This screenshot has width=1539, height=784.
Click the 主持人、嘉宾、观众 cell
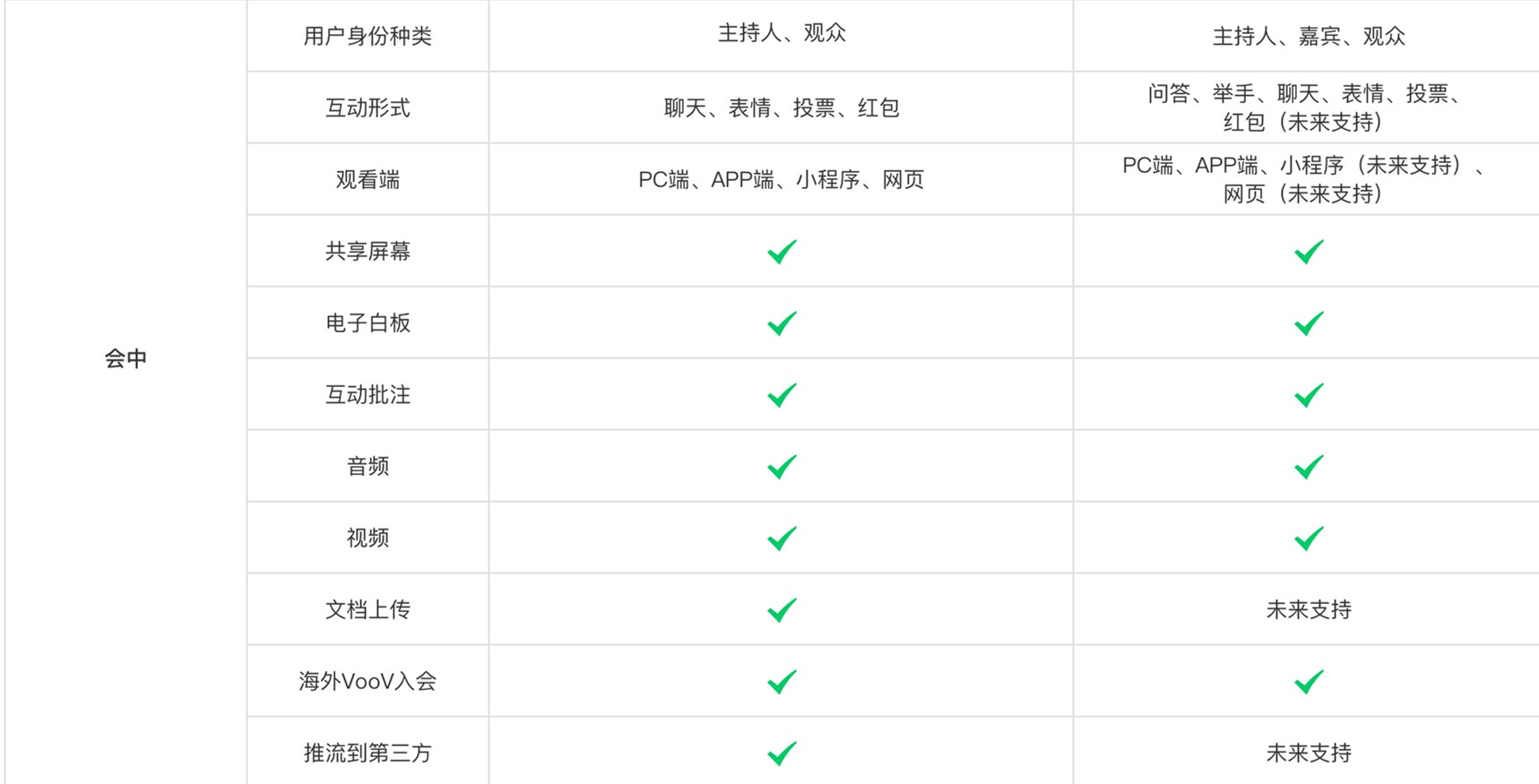point(1309,36)
